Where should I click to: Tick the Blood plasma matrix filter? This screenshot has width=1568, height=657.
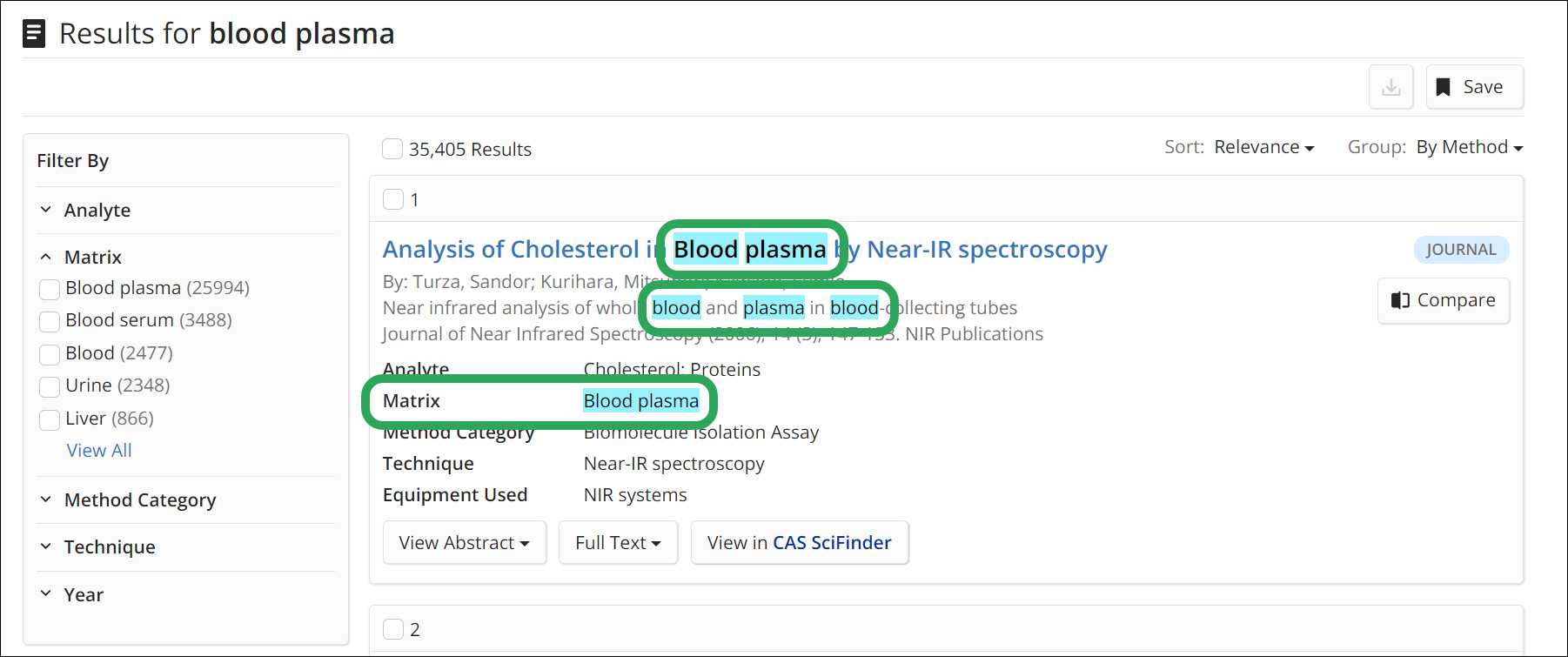click(x=50, y=289)
